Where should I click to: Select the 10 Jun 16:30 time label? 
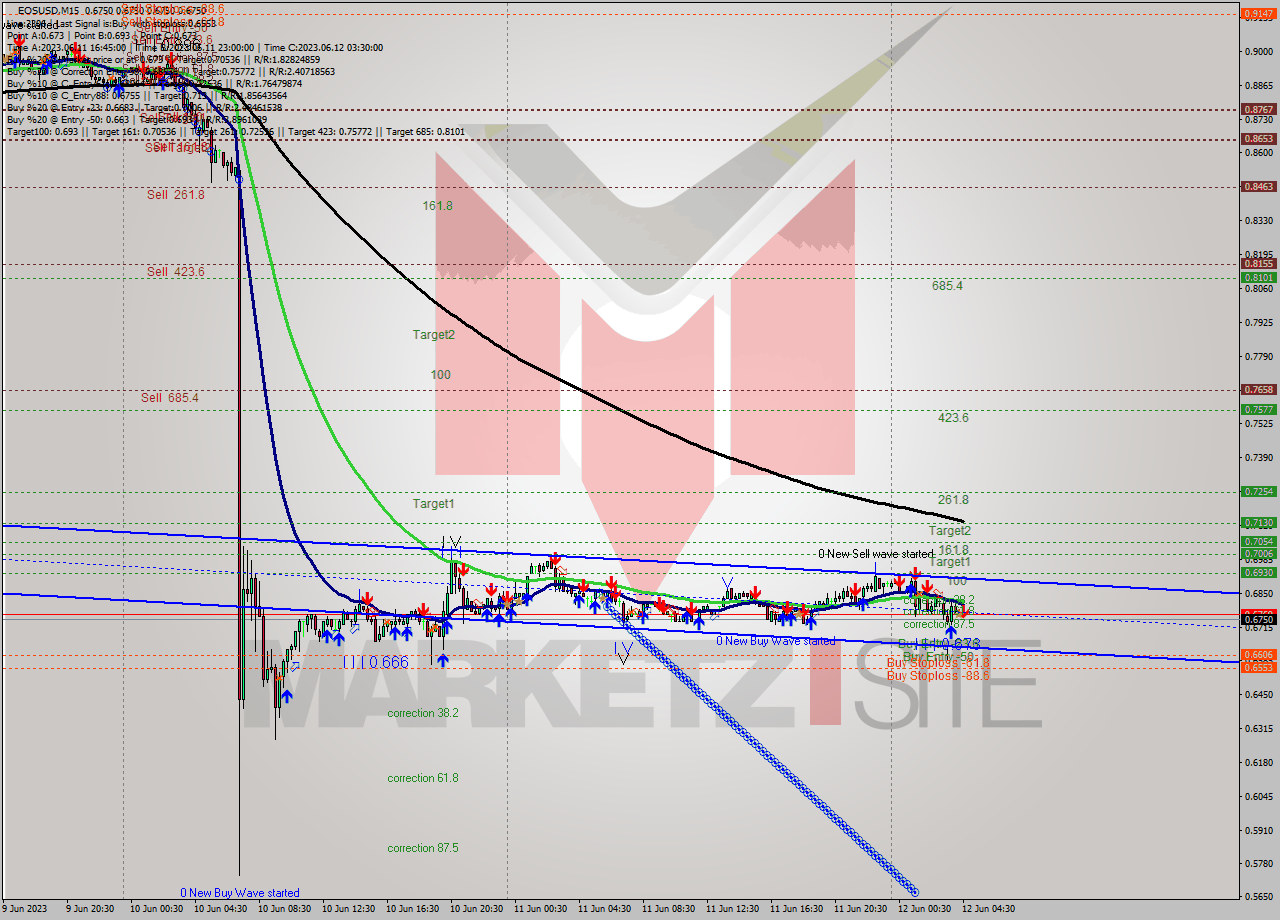(x=411, y=909)
